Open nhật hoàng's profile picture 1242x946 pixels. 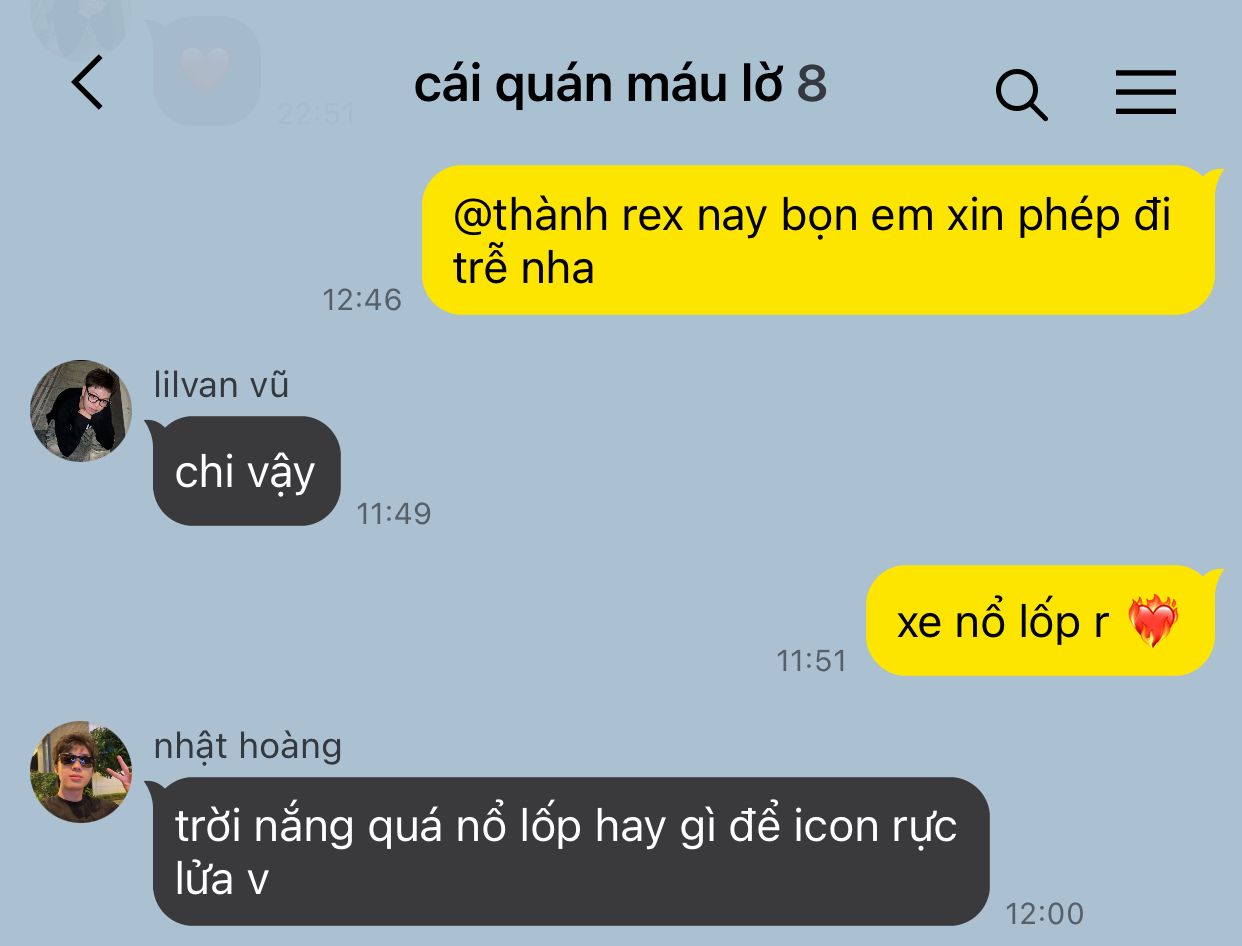coord(81,772)
